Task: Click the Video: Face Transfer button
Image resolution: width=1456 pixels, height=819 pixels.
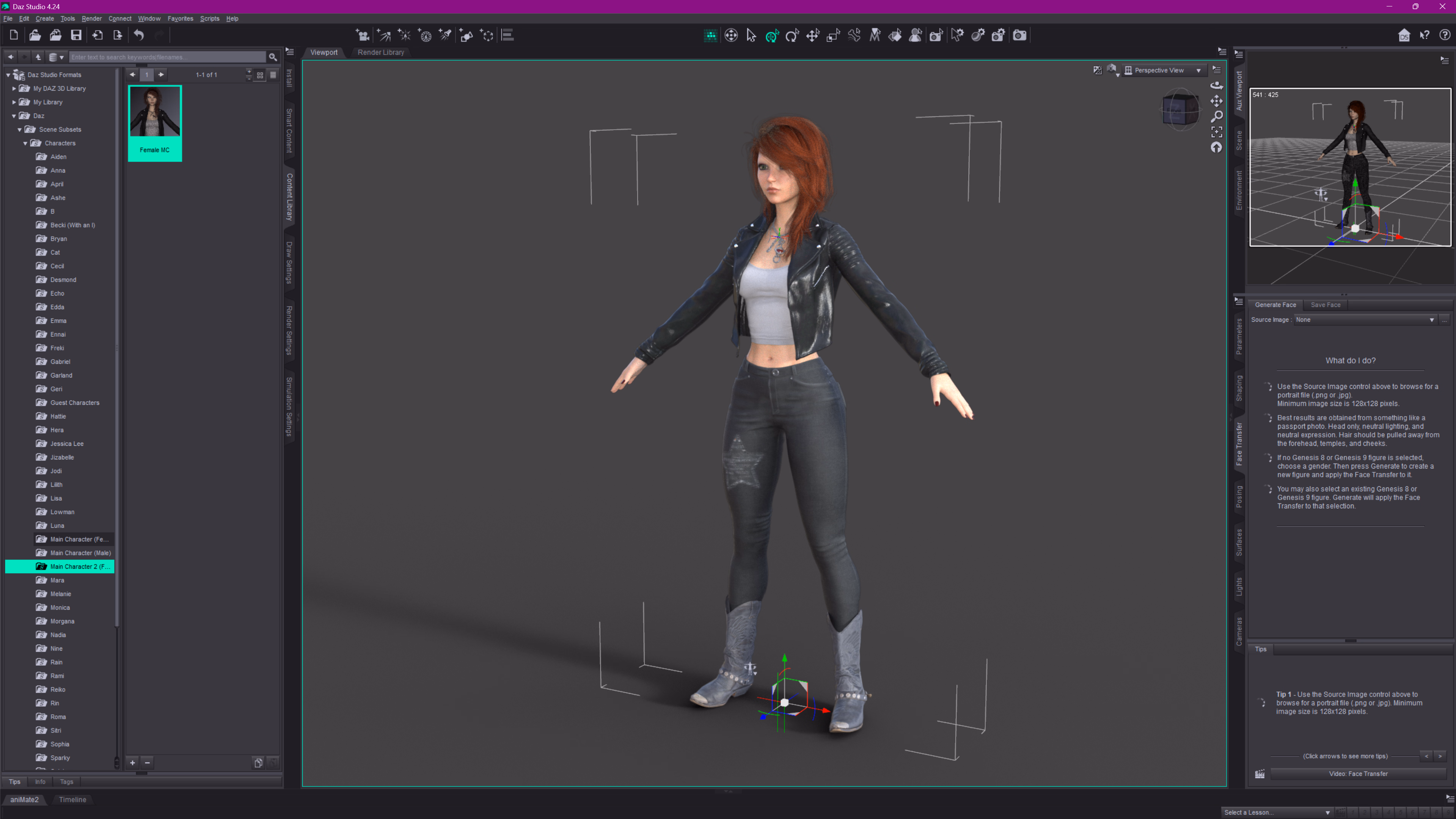Action: click(1358, 774)
